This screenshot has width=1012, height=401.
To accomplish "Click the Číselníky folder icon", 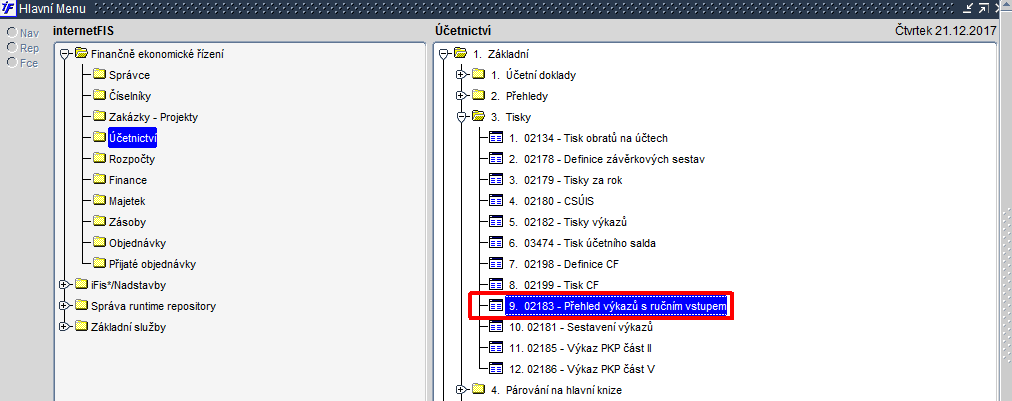I will (x=99, y=96).
